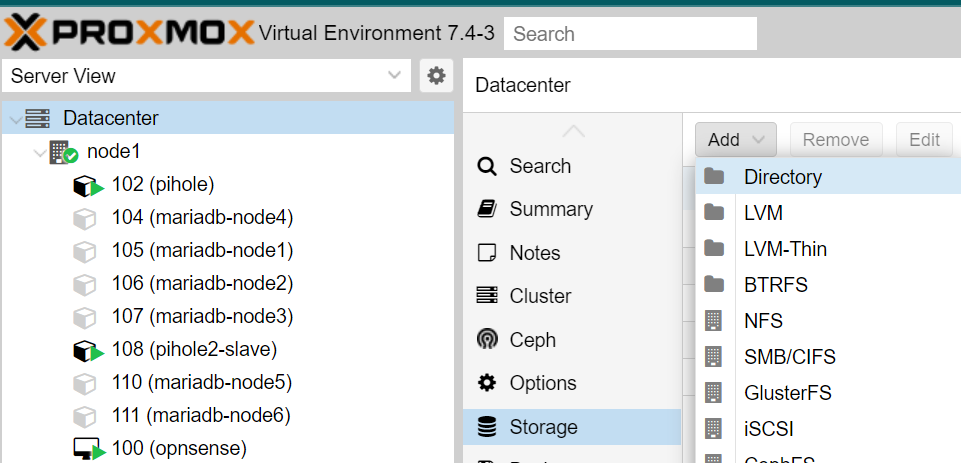961x463 pixels.
Task: Choose SMB/CIFS storage type
Action: (829, 356)
